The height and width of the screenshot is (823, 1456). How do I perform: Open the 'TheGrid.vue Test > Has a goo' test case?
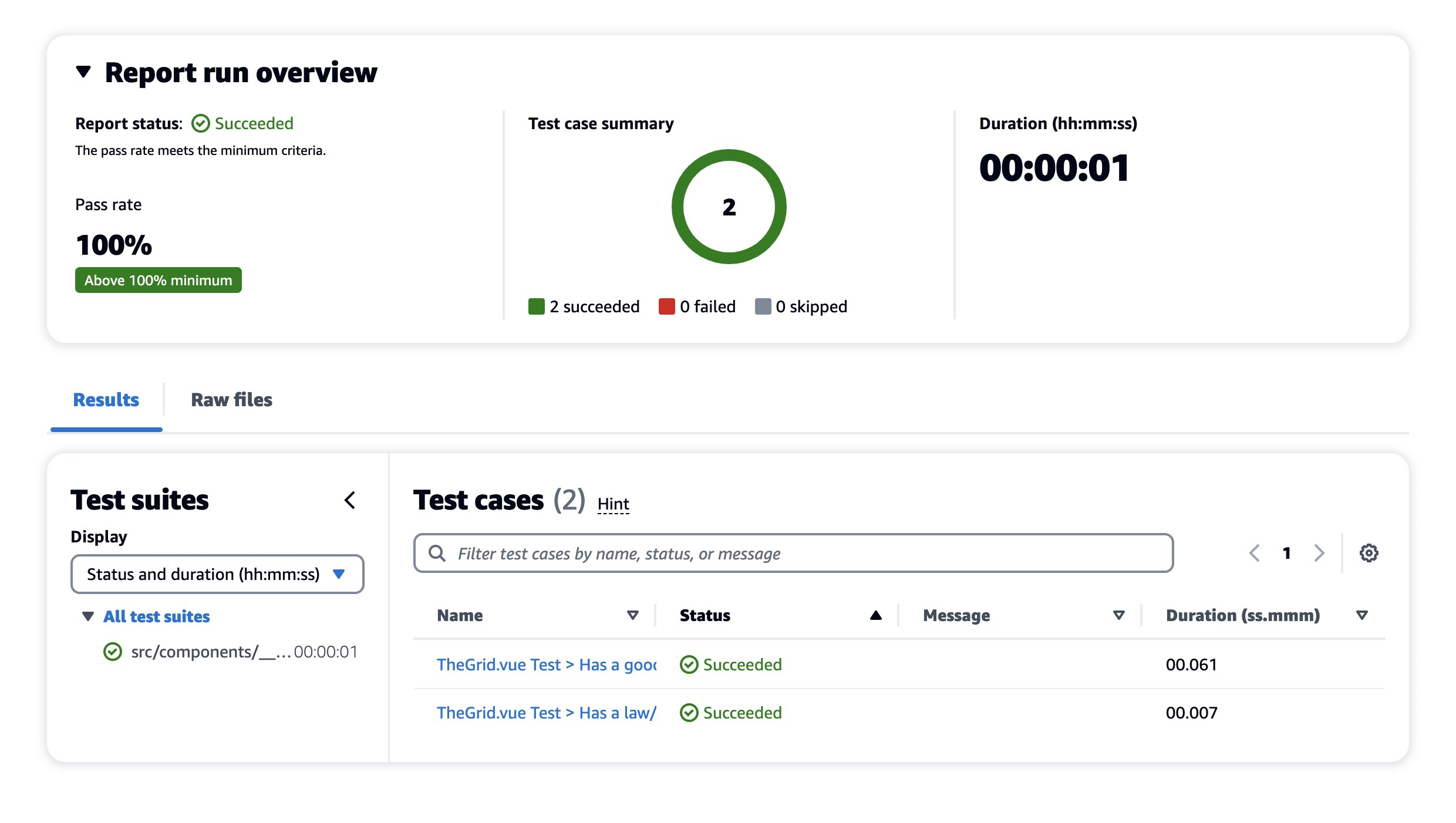(x=546, y=664)
